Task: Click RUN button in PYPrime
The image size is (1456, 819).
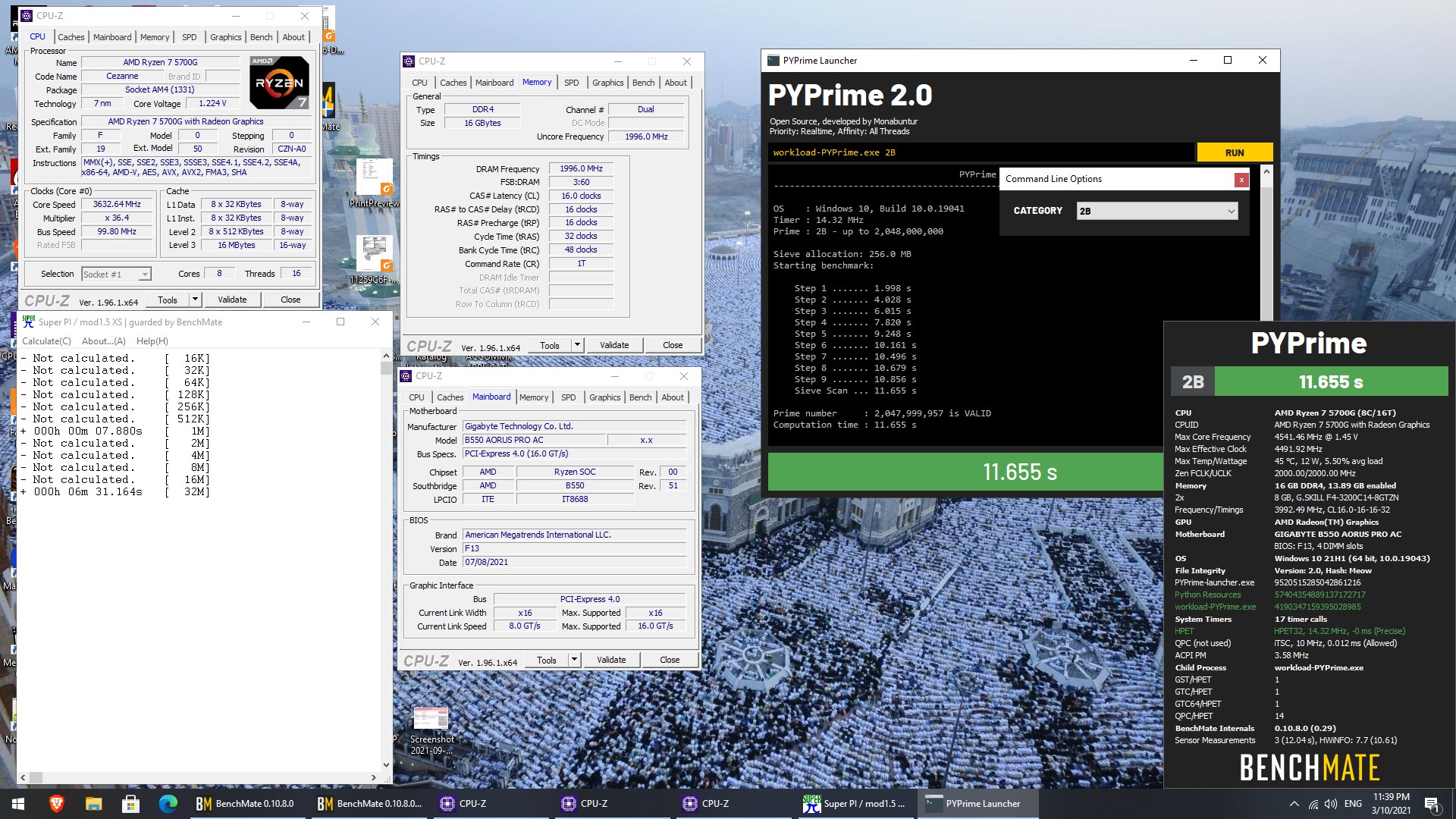Action: coord(1235,152)
